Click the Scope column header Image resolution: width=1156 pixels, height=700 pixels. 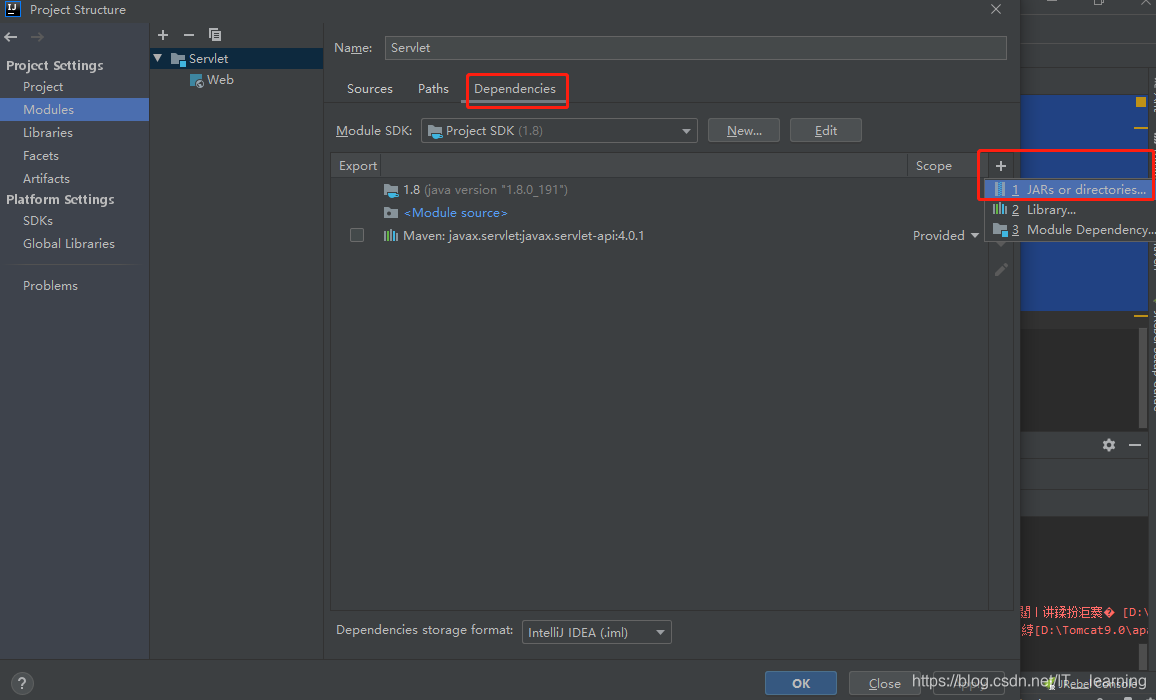coord(933,166)
